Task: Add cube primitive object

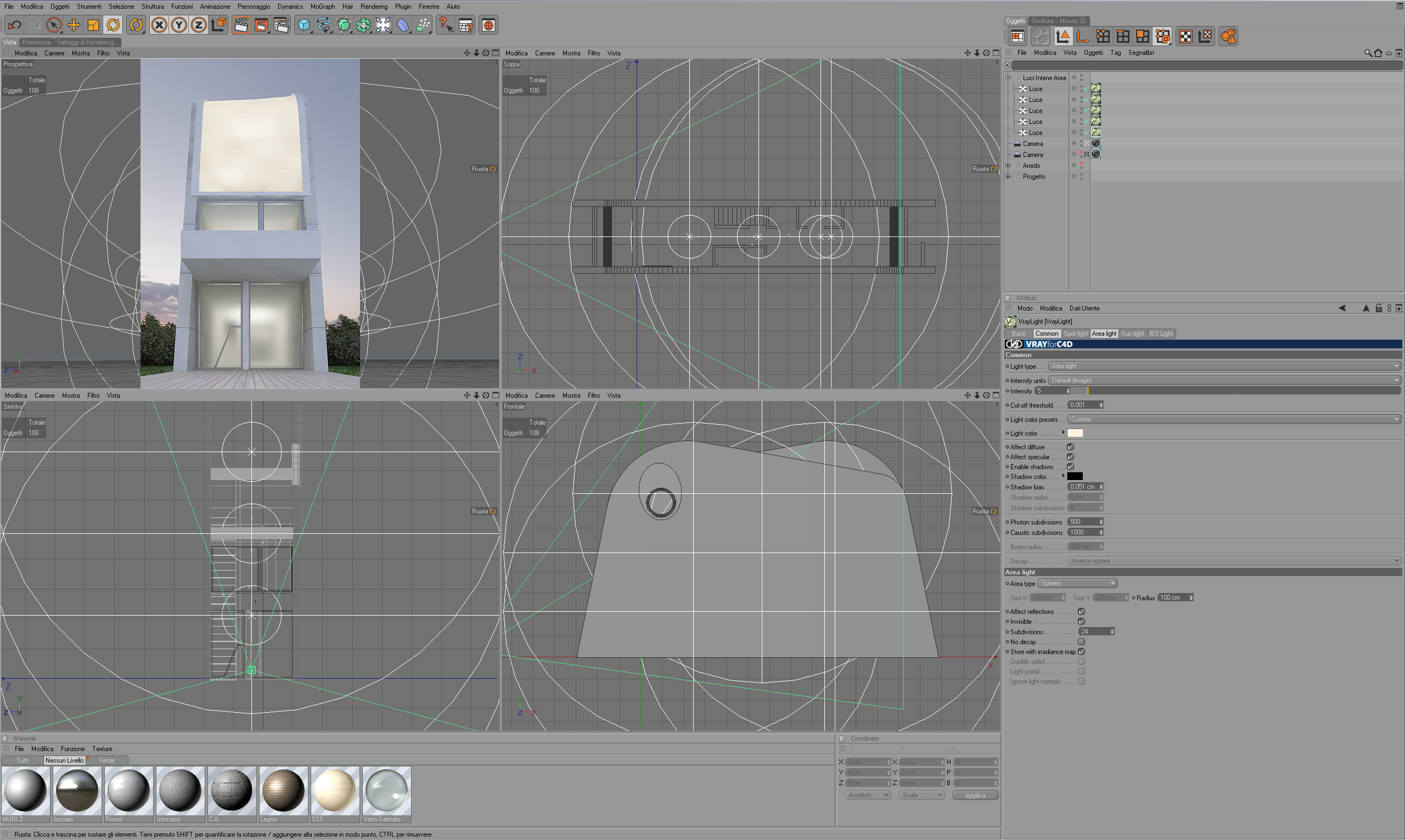Action: pyautogui.click(x=305, y=25)
